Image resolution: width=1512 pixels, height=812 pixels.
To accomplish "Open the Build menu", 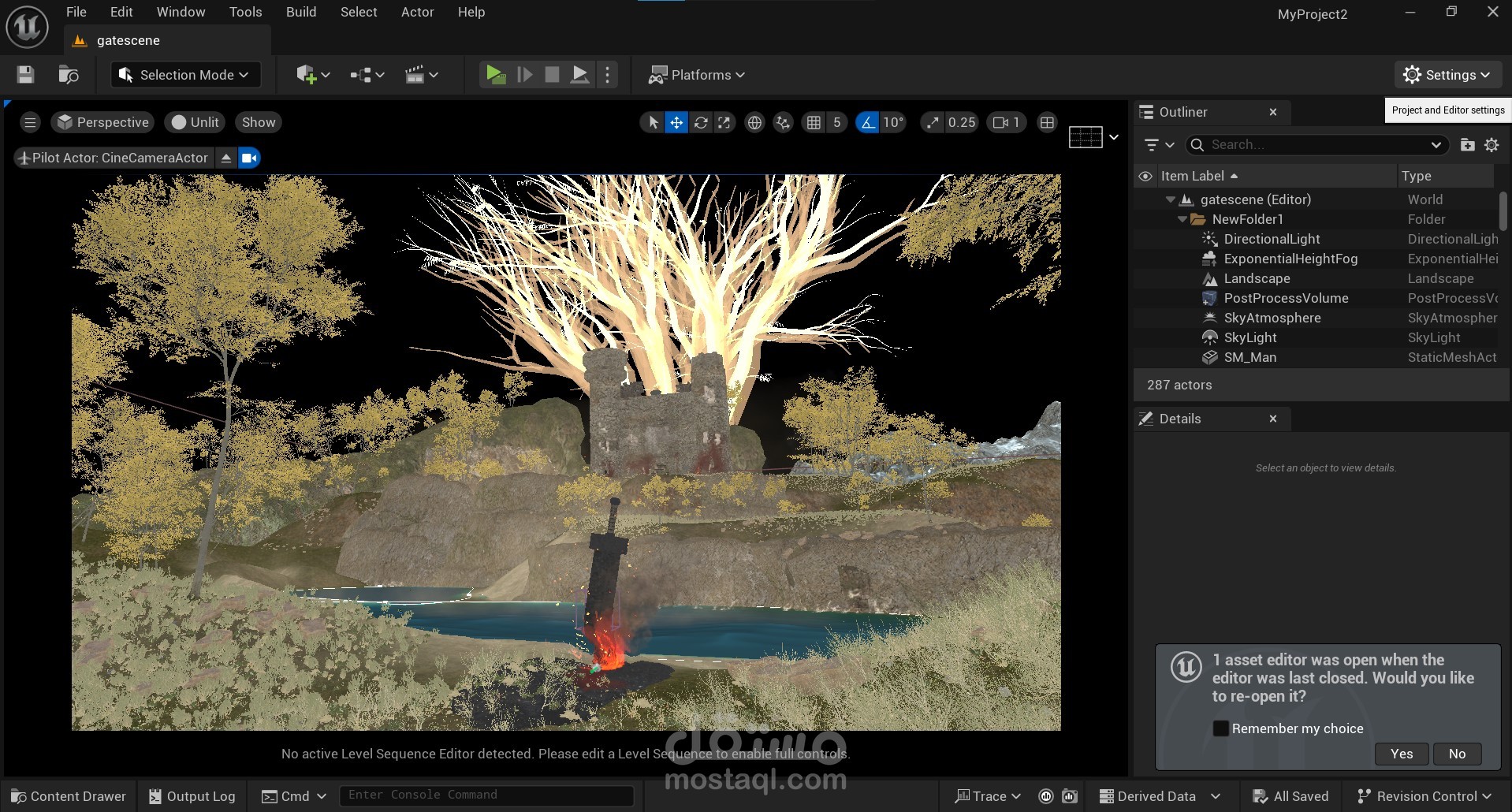I will point(300,12).
